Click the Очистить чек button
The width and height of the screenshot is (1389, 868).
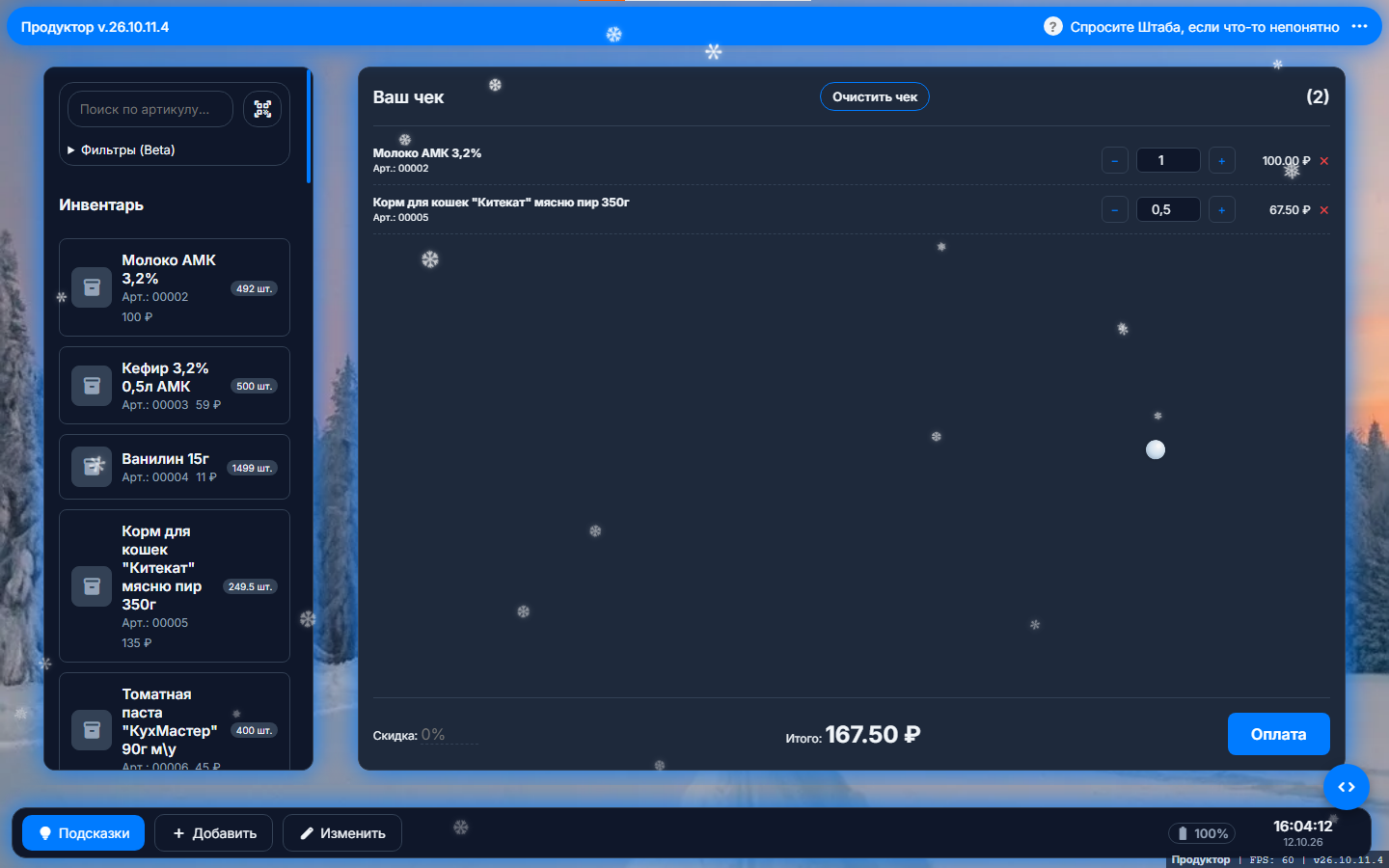click(875, 96)
